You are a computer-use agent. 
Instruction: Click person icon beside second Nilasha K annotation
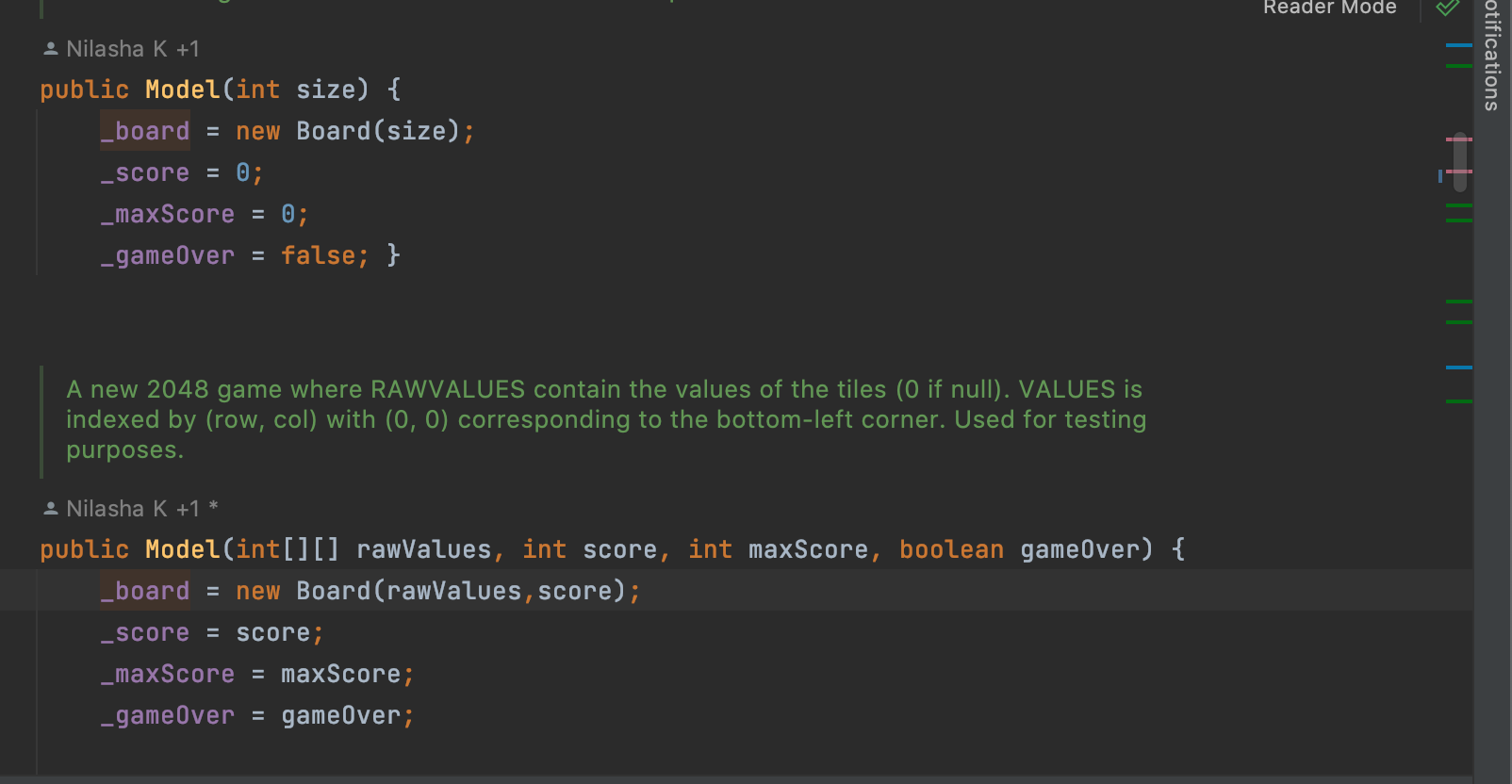click(x=51, y=509)
